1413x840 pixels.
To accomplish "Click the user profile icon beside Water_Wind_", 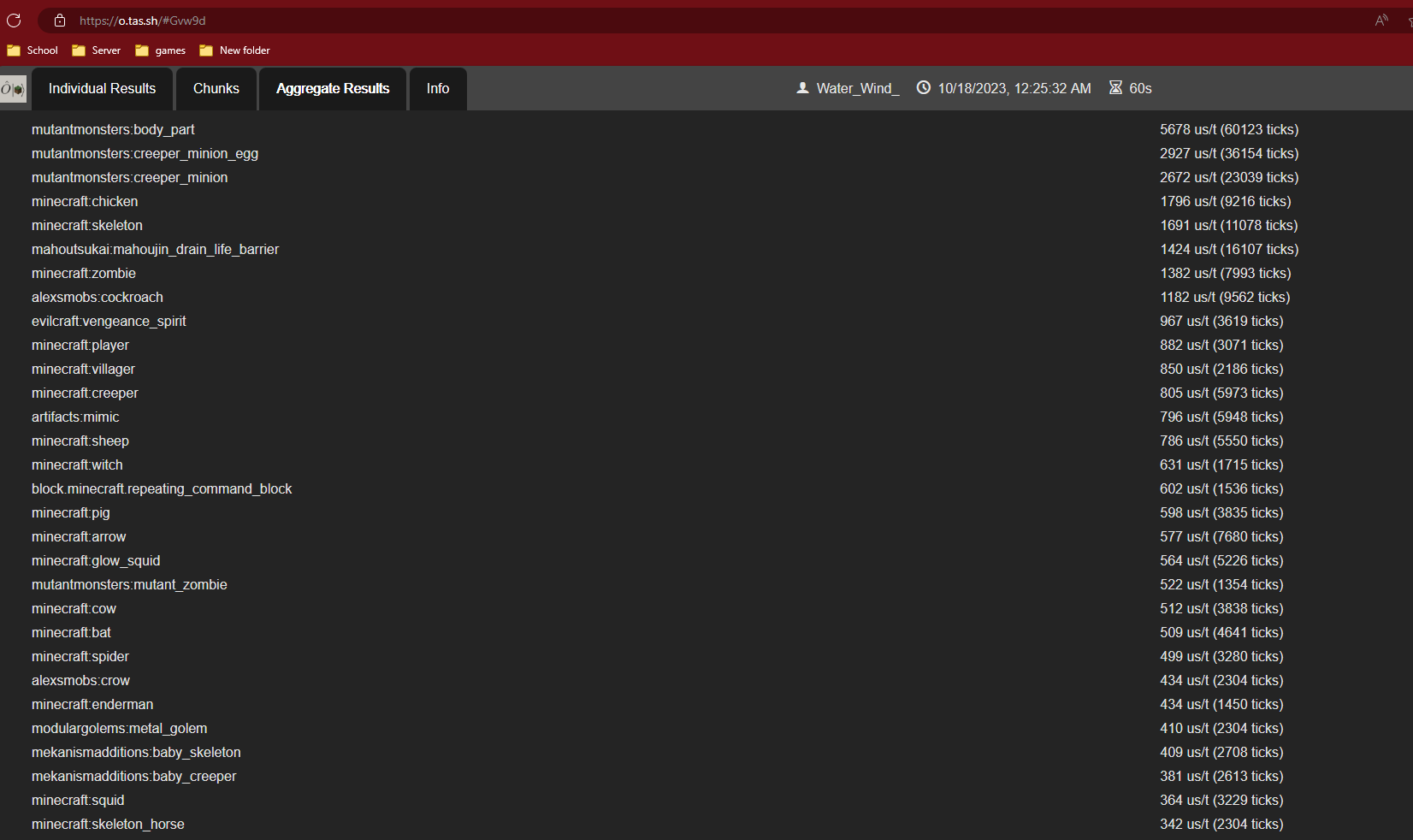I will (x=802, y=87).
